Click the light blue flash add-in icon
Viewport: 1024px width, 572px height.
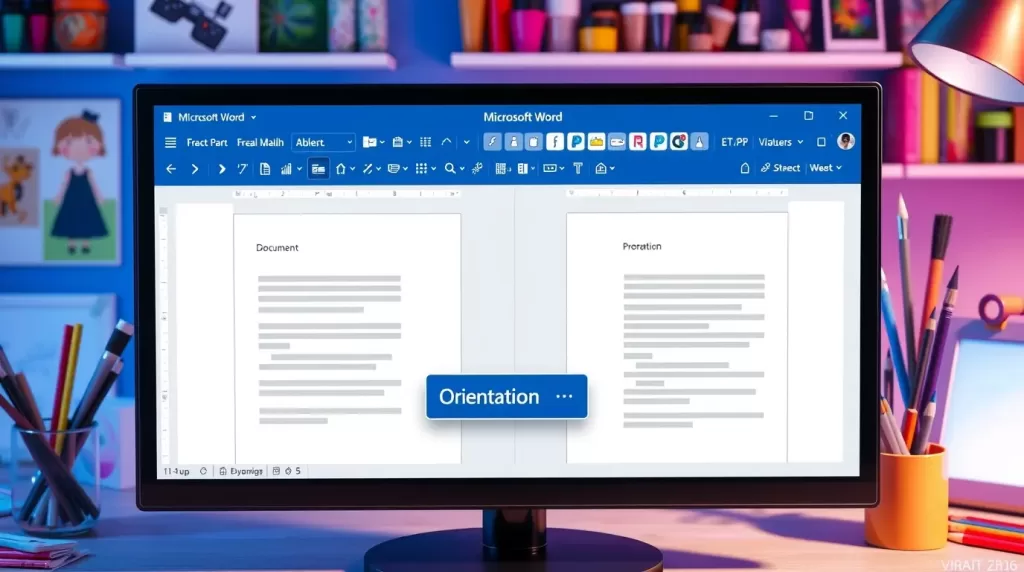click(x=492, y=141)
